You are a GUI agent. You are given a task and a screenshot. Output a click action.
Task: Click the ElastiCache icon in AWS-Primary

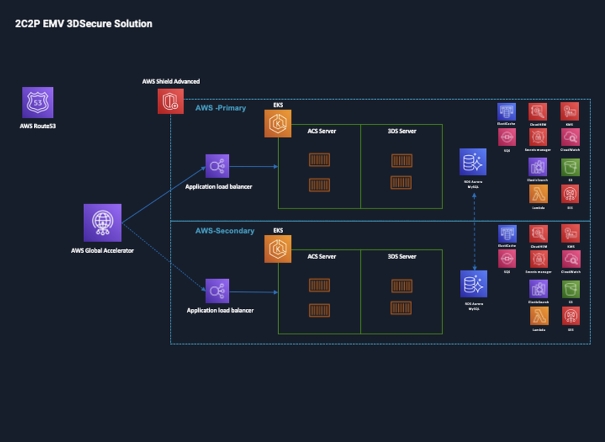[506, 110]
